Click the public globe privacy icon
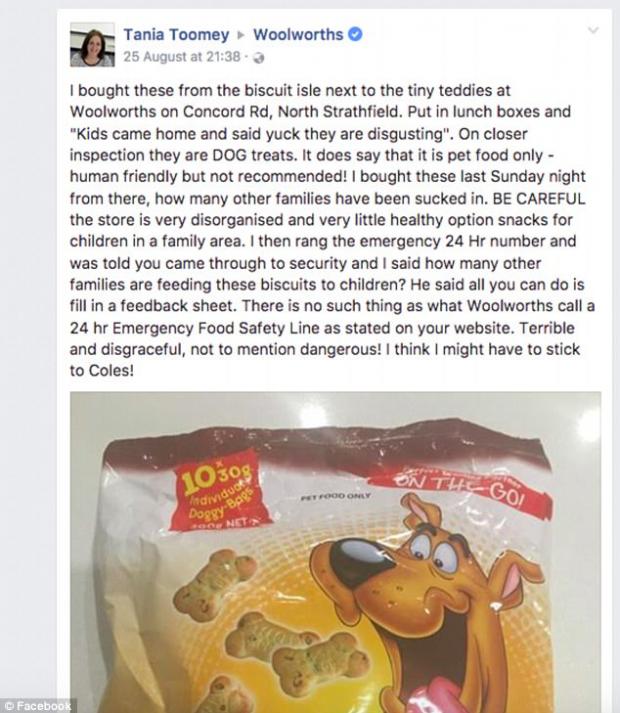Image resolution: width=620 pixels, height=713 pixels. pyautogui.click(x=258, y=58)
